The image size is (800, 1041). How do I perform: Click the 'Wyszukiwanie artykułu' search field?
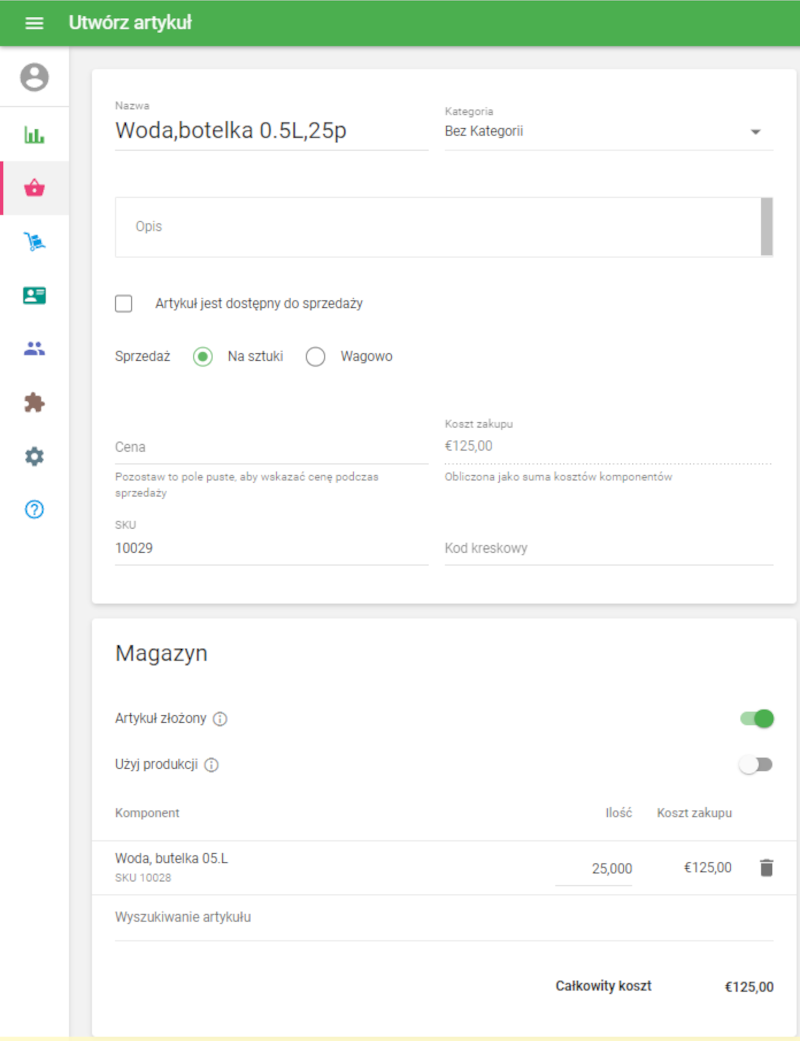coord(444,918)
